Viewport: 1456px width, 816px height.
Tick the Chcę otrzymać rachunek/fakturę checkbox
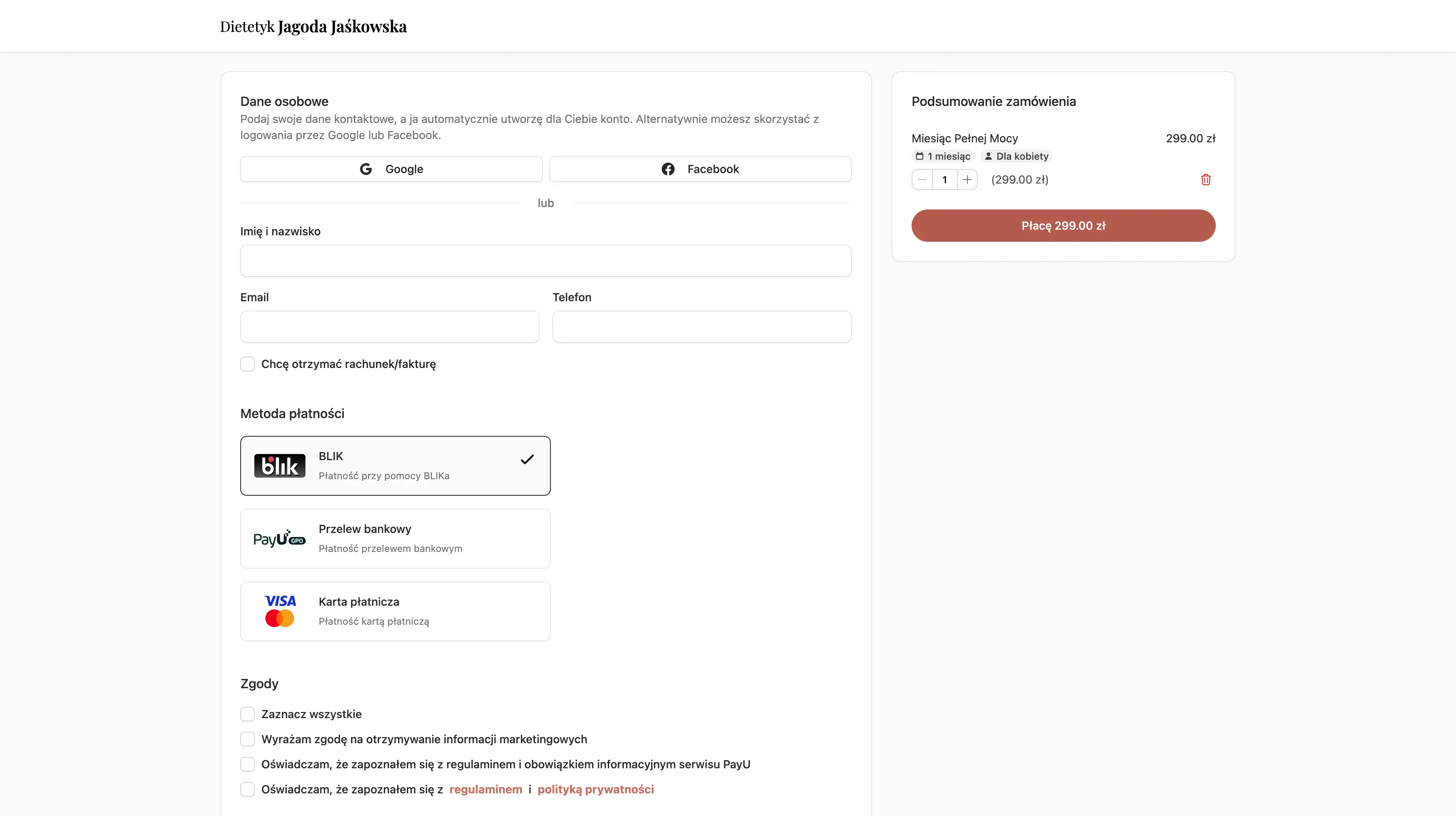[x=248, y=364]
